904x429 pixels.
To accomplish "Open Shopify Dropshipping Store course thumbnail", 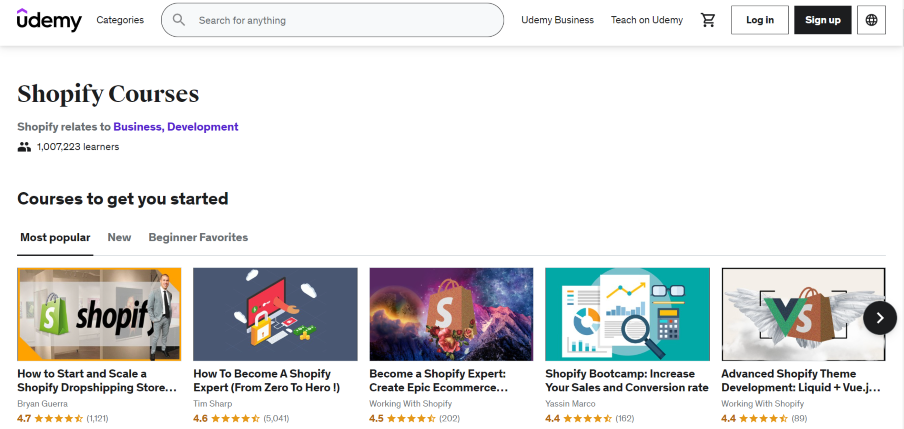I will tap(99, 314).
